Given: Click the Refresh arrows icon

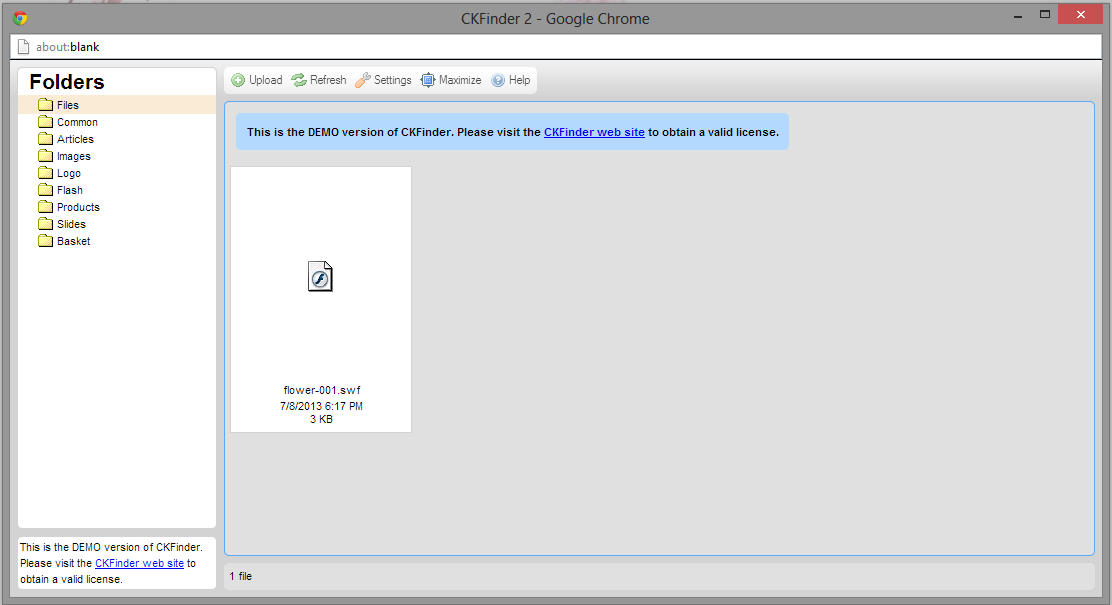Looking at the screenshot, I should click(x=299, y=80).
